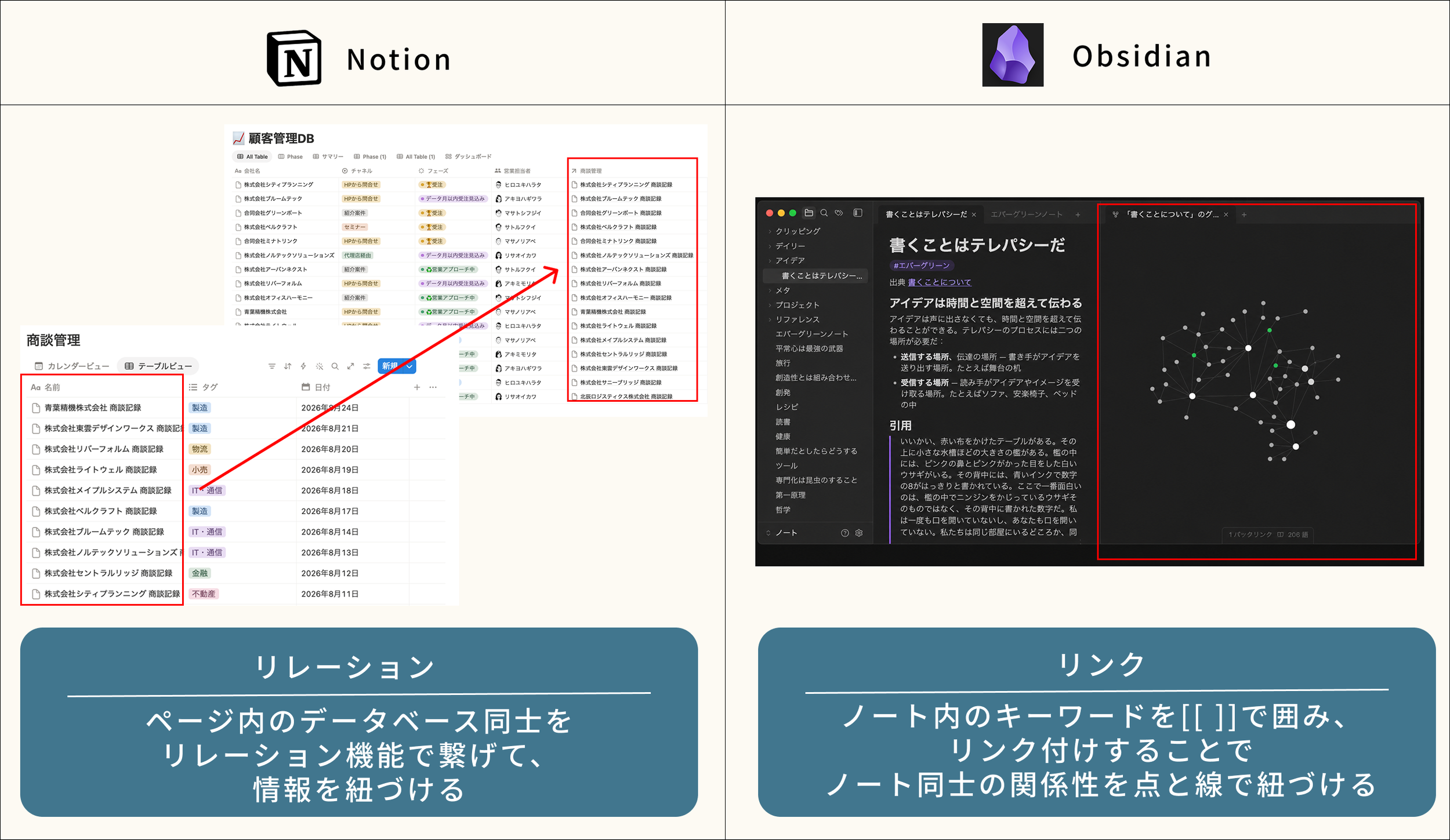The width and height of the screenshot is (1450, 840).
Task: Click the 不動産 tag in 商談管理 table
Action: [x=204, y=594]
